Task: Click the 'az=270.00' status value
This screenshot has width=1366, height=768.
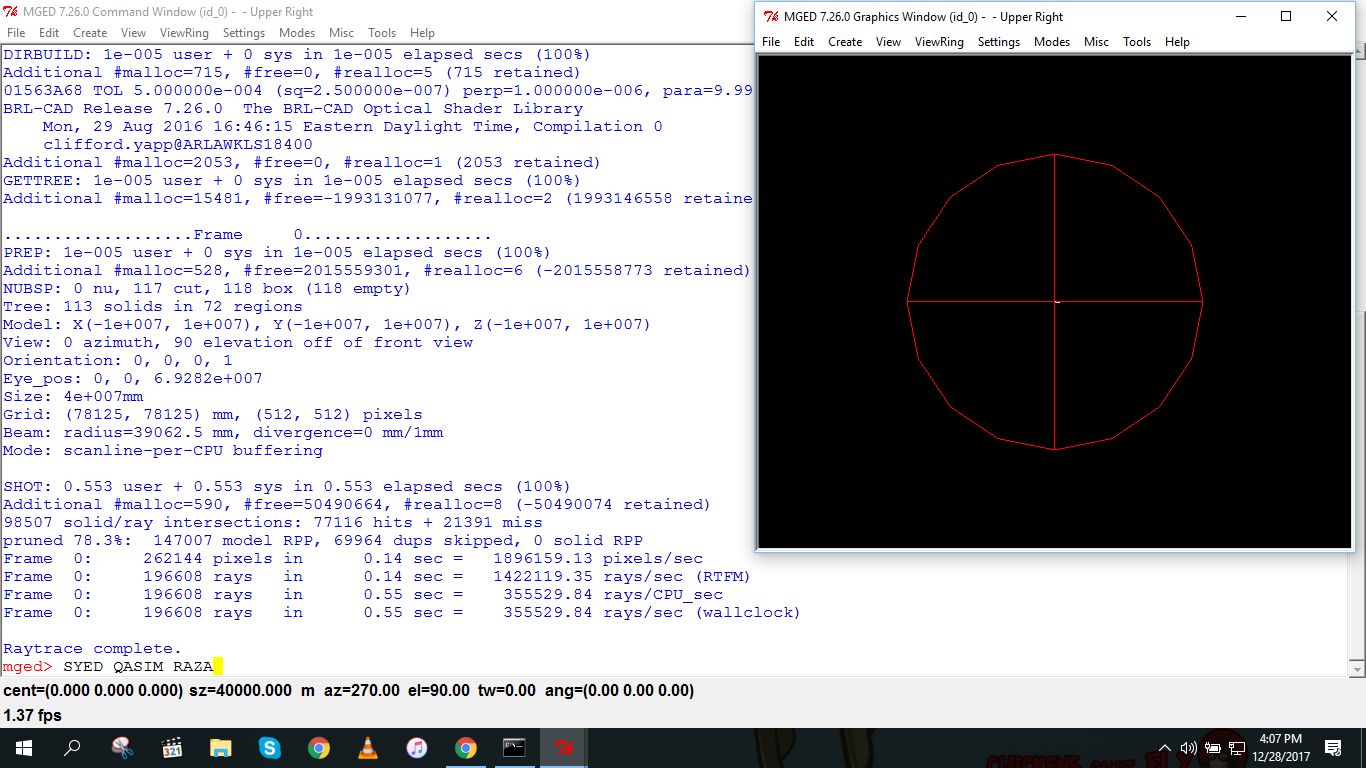Action: point(362,691)
